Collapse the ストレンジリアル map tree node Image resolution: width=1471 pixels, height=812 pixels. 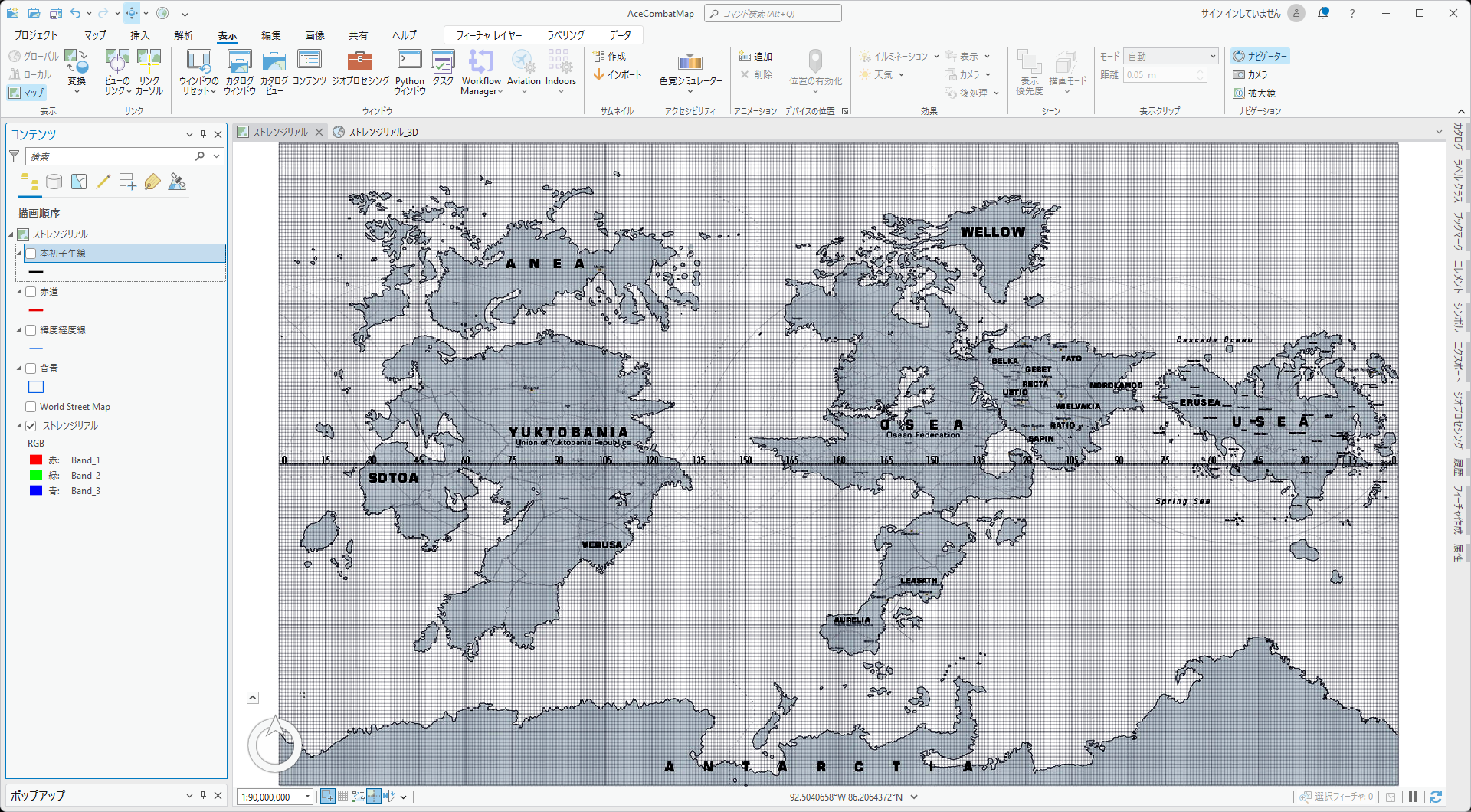coord(11,234)
